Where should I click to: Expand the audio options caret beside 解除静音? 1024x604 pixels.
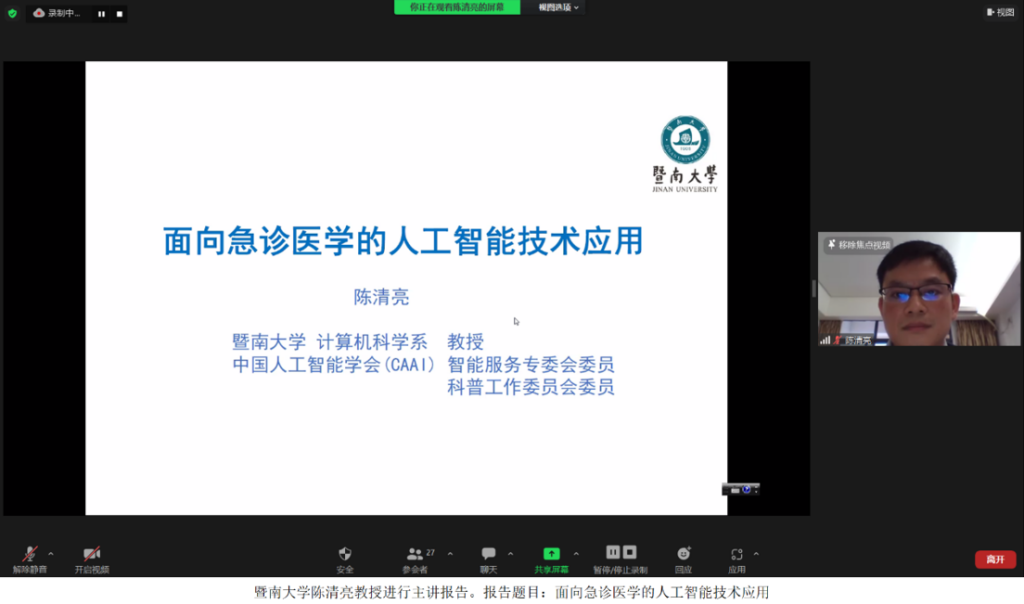click(51, 554)
